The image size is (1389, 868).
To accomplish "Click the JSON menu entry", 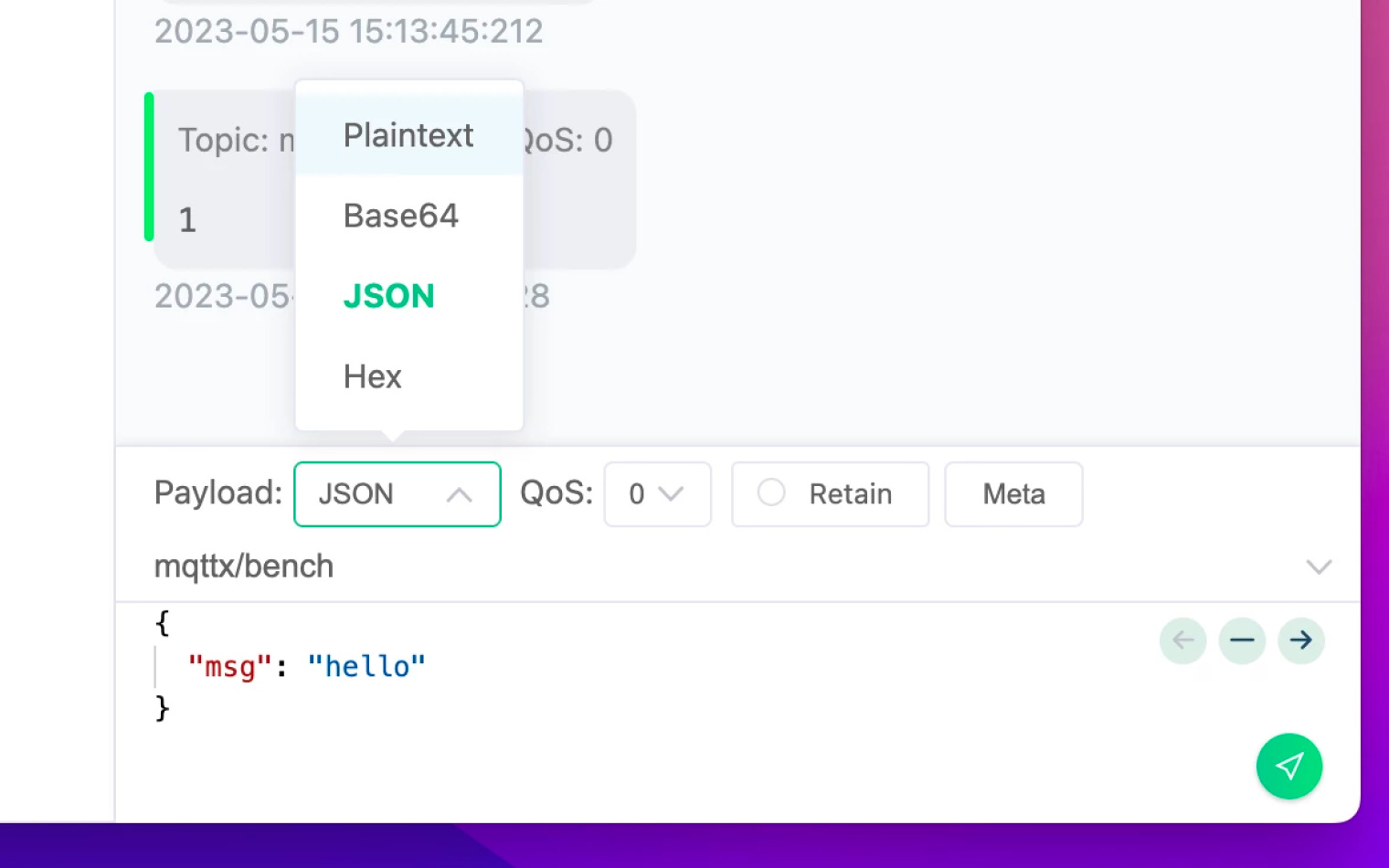I will pos(388,295).
